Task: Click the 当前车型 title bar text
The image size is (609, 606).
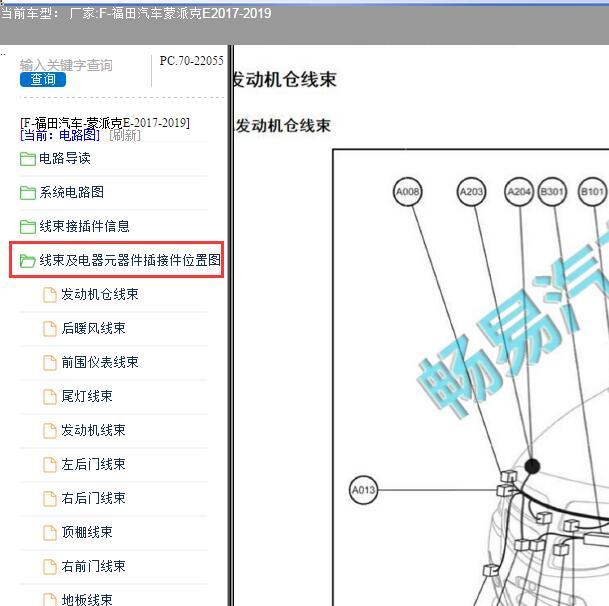Action: point(136,14)
